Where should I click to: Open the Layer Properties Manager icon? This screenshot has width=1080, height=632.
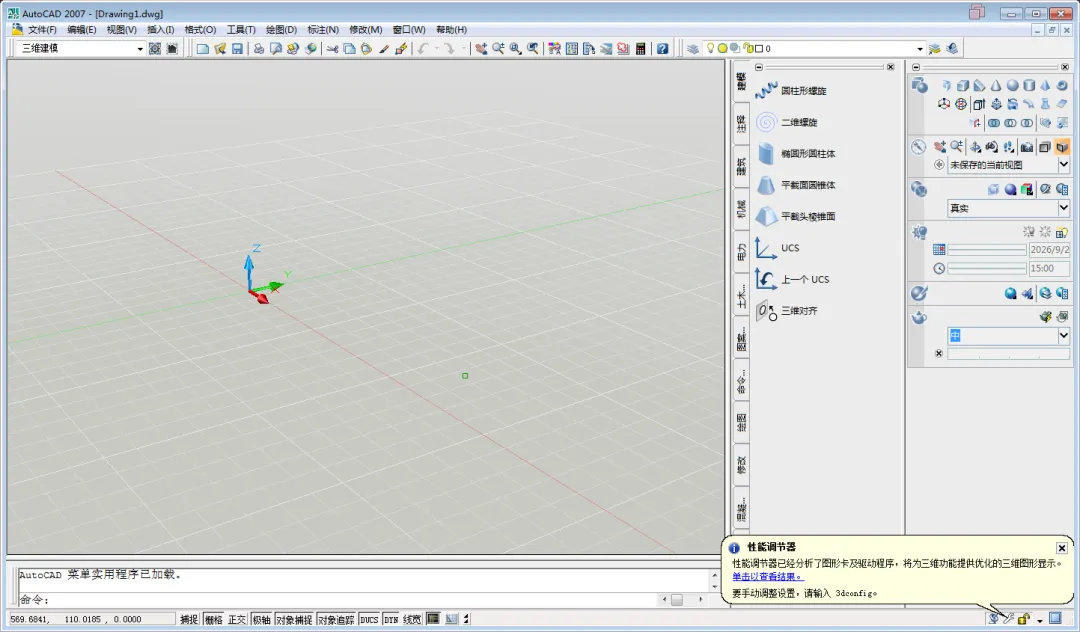[x=693, y=49]
